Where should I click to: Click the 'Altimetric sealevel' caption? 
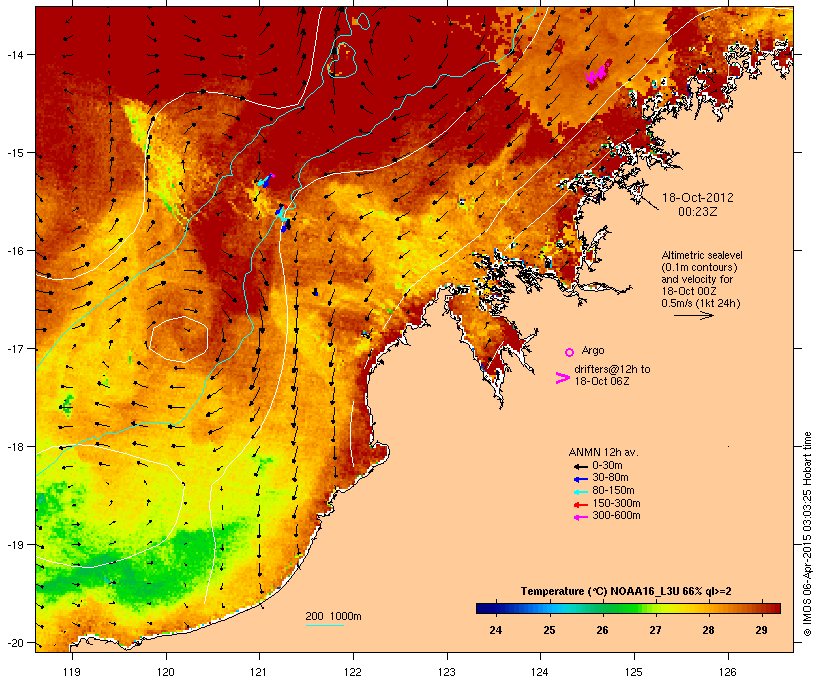pos(702,255)
